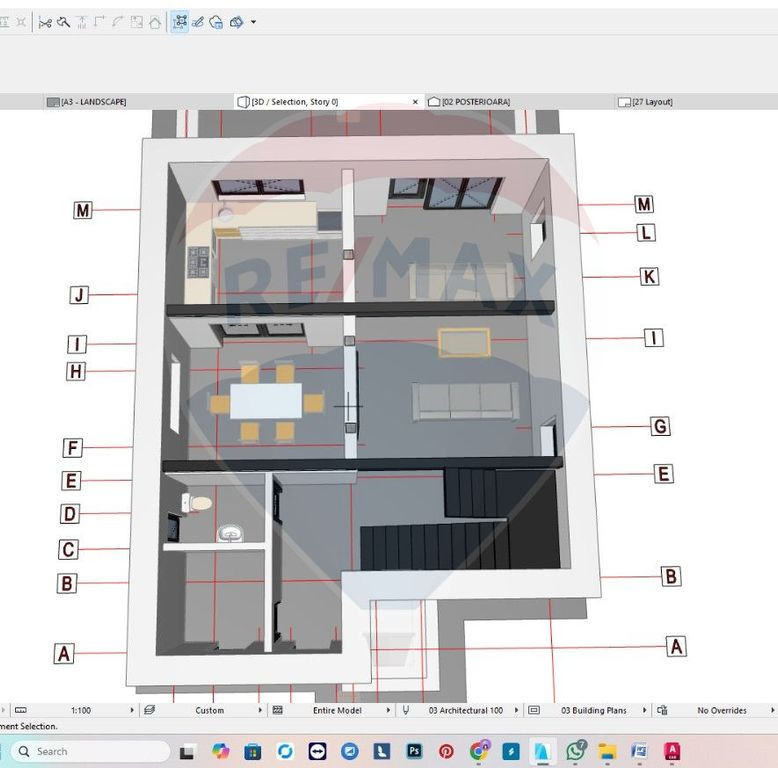
Task: Click the layers icon before Custom
Action: (149, 710)
